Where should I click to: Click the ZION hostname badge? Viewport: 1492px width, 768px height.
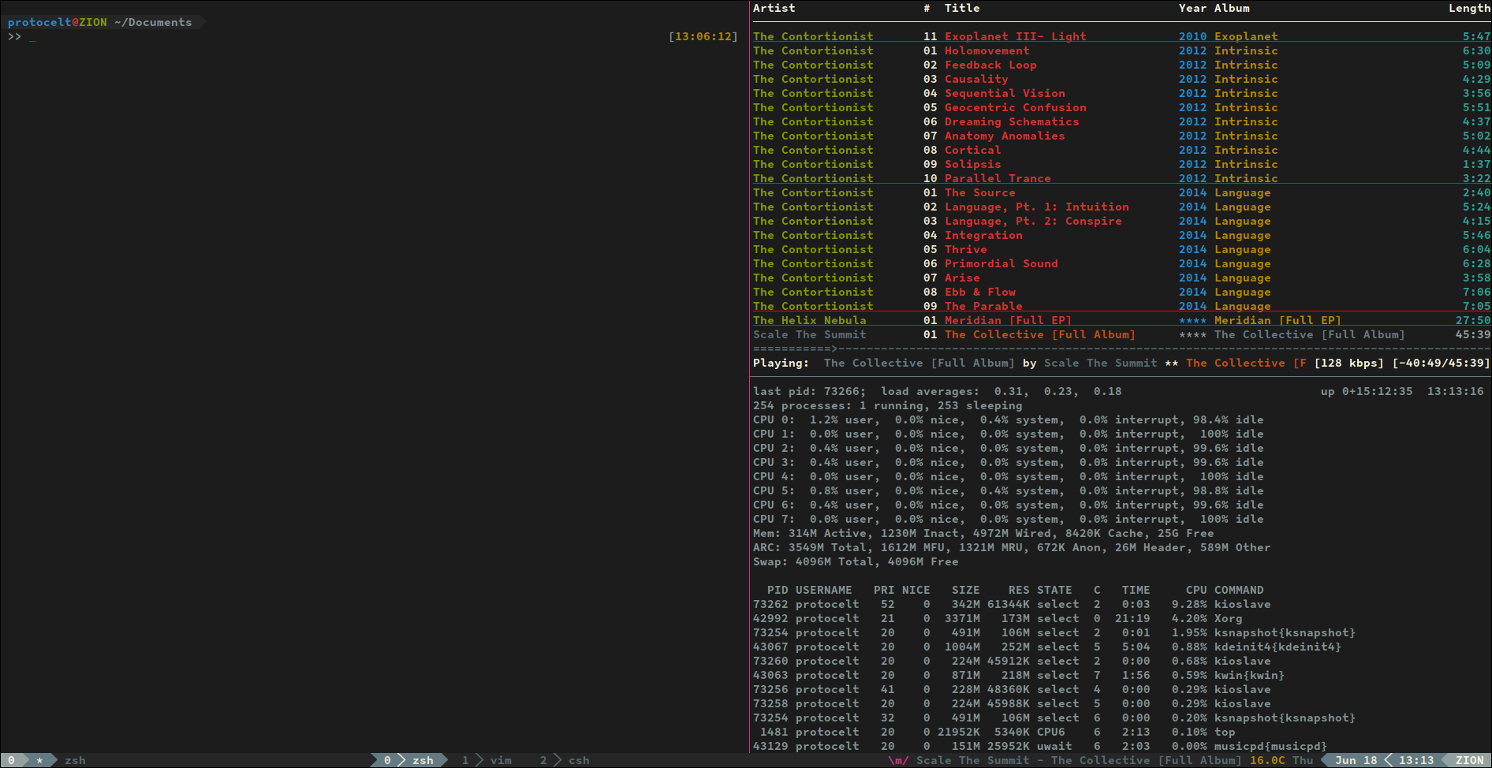point(1469,760)
